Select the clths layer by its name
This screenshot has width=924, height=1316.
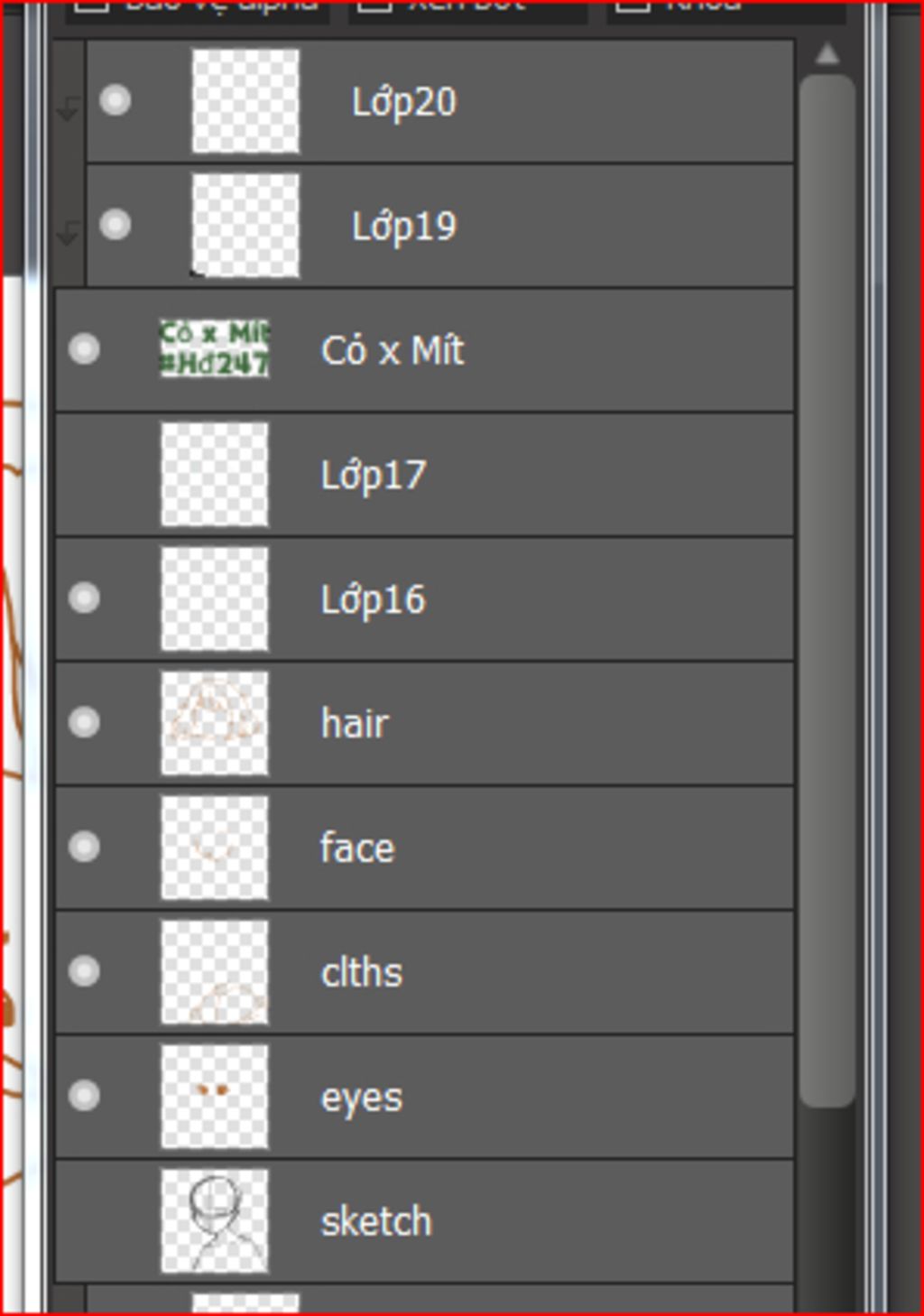[x=362, y=973]
